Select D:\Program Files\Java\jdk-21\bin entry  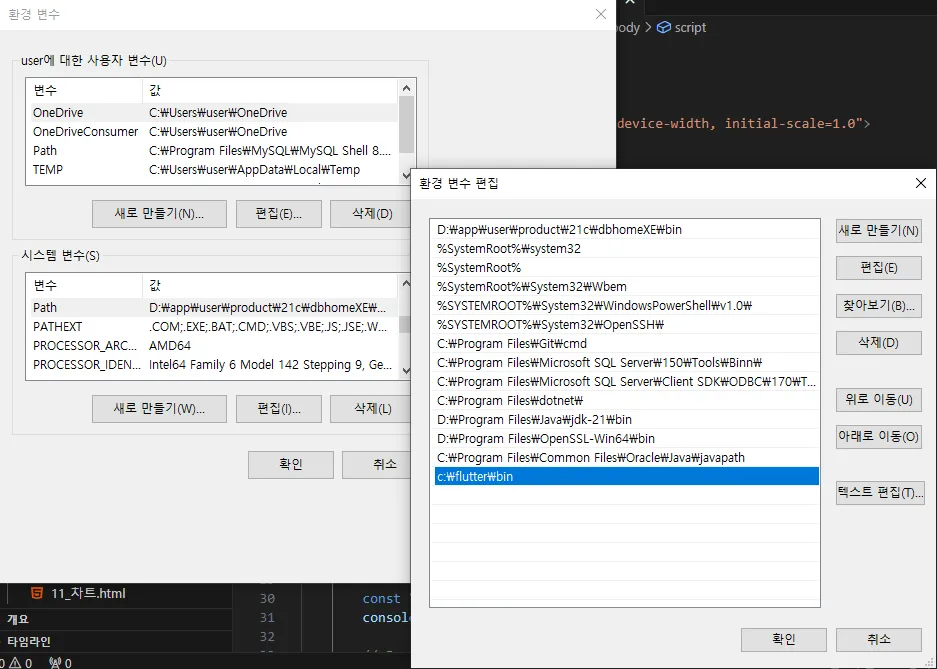[626, 420]
